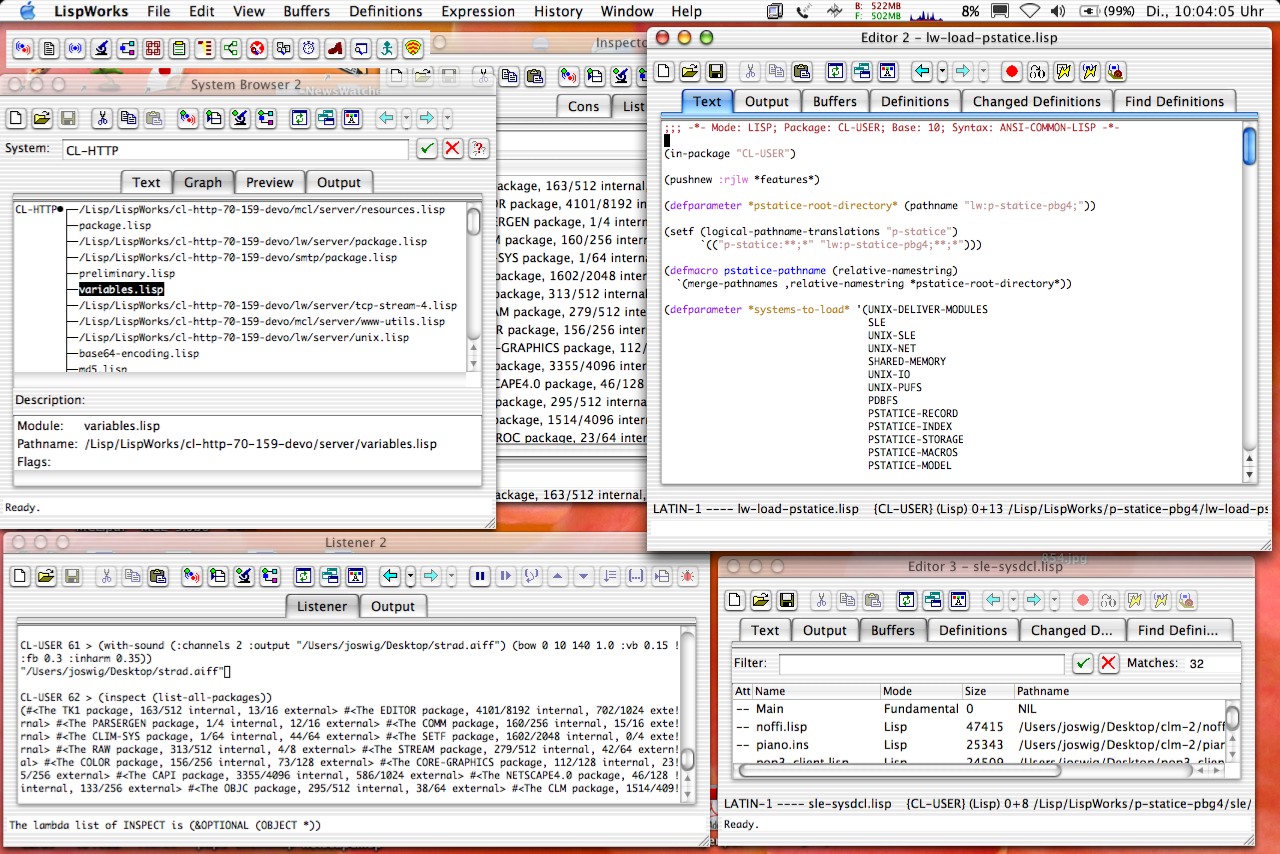Viewport: 1280px width, 854px height.
Task: Click the red X beside Filter in Editor 3
Action: tap(1109, 663)
